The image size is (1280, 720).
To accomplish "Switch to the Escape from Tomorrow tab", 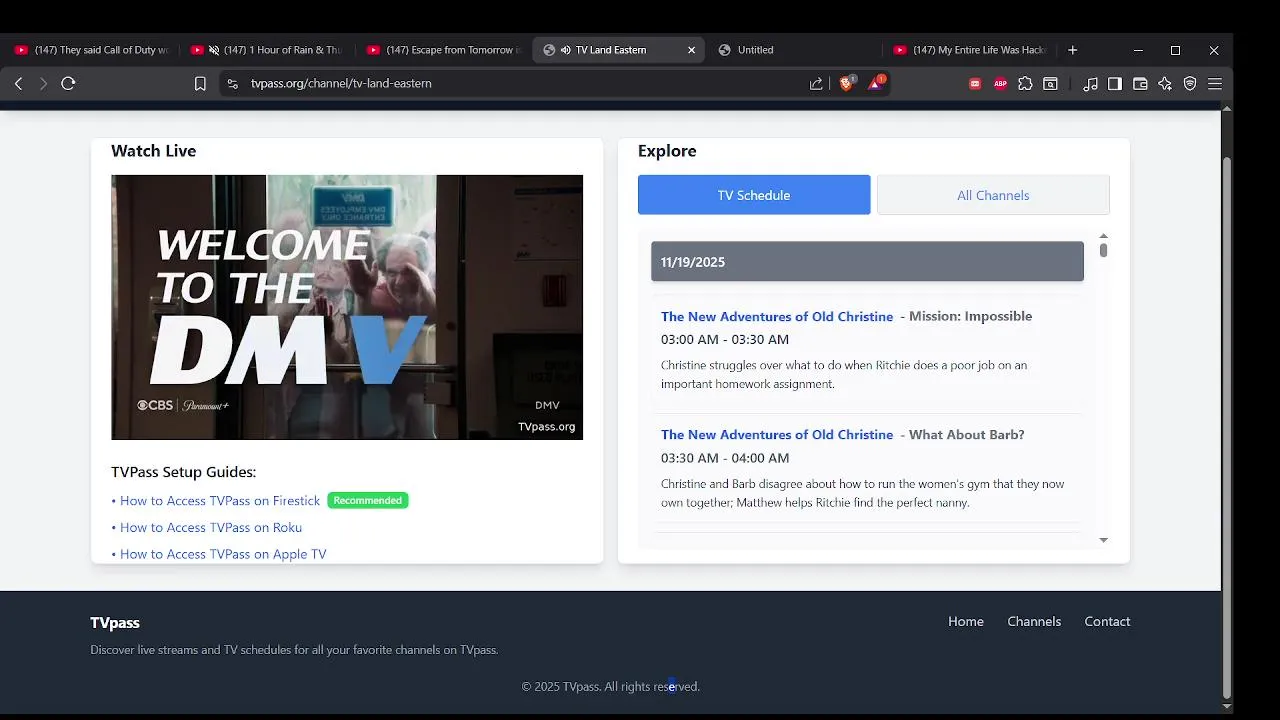I will point(444,50).
